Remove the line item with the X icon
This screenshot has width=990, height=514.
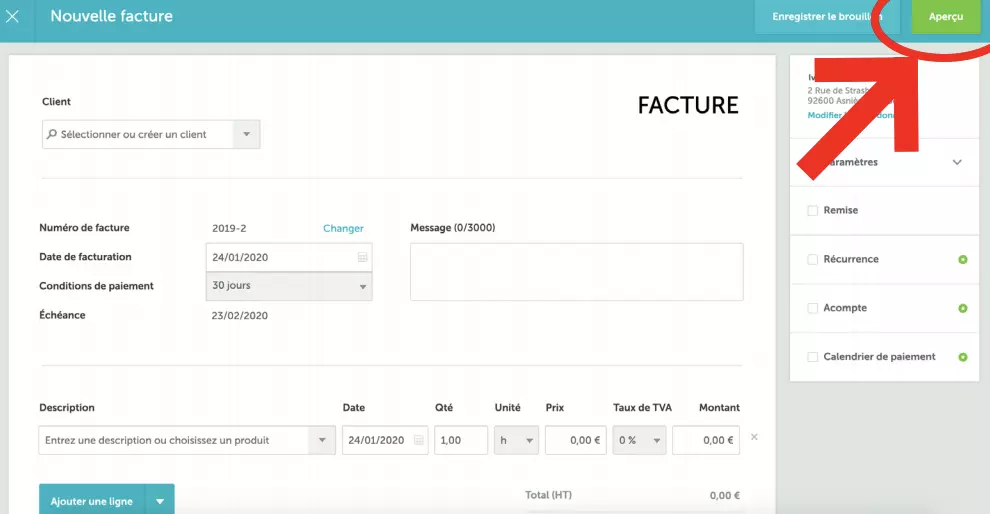tap(755, 437)
